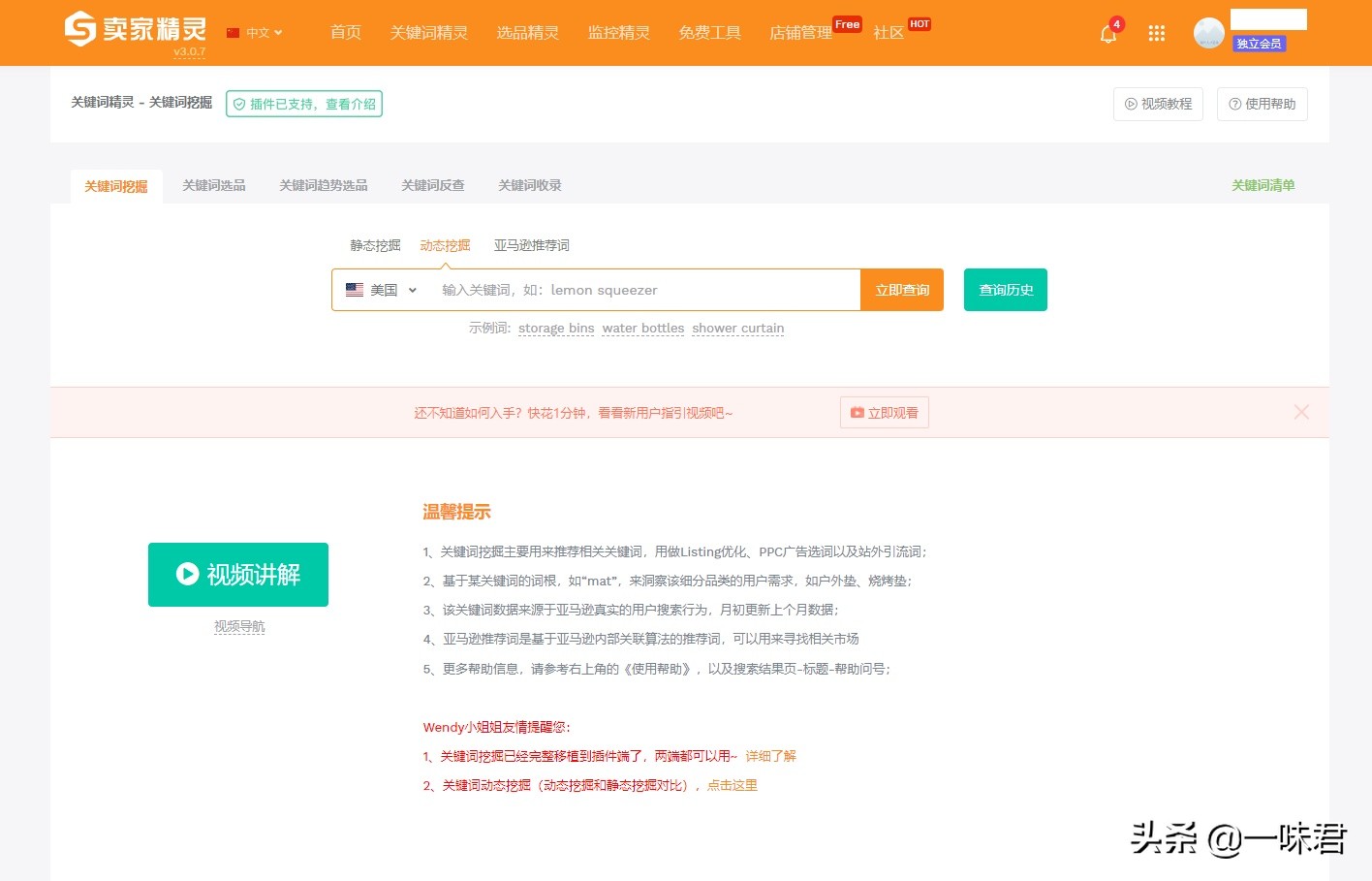Screen dimensions: 1372x881
Task: Open the 视频导航 link
Action: point(239,627)
